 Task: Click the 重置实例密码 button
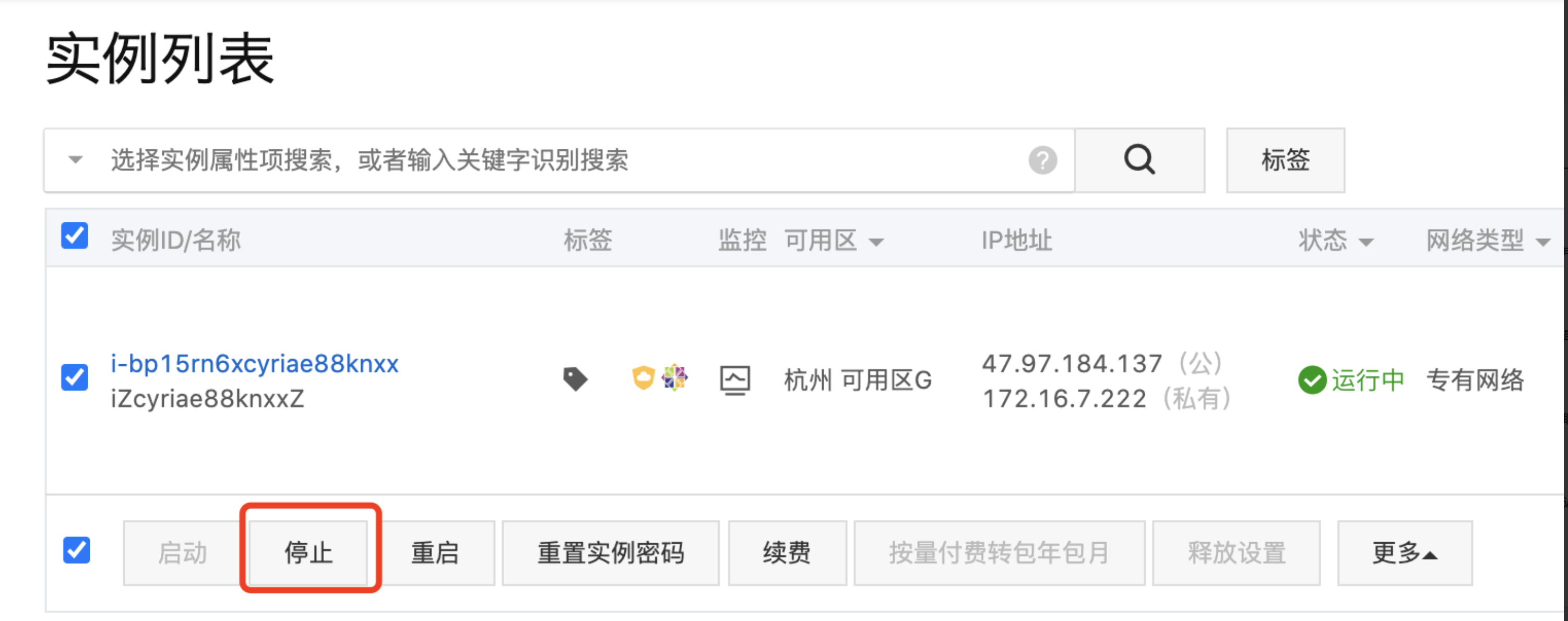[611, 553]
